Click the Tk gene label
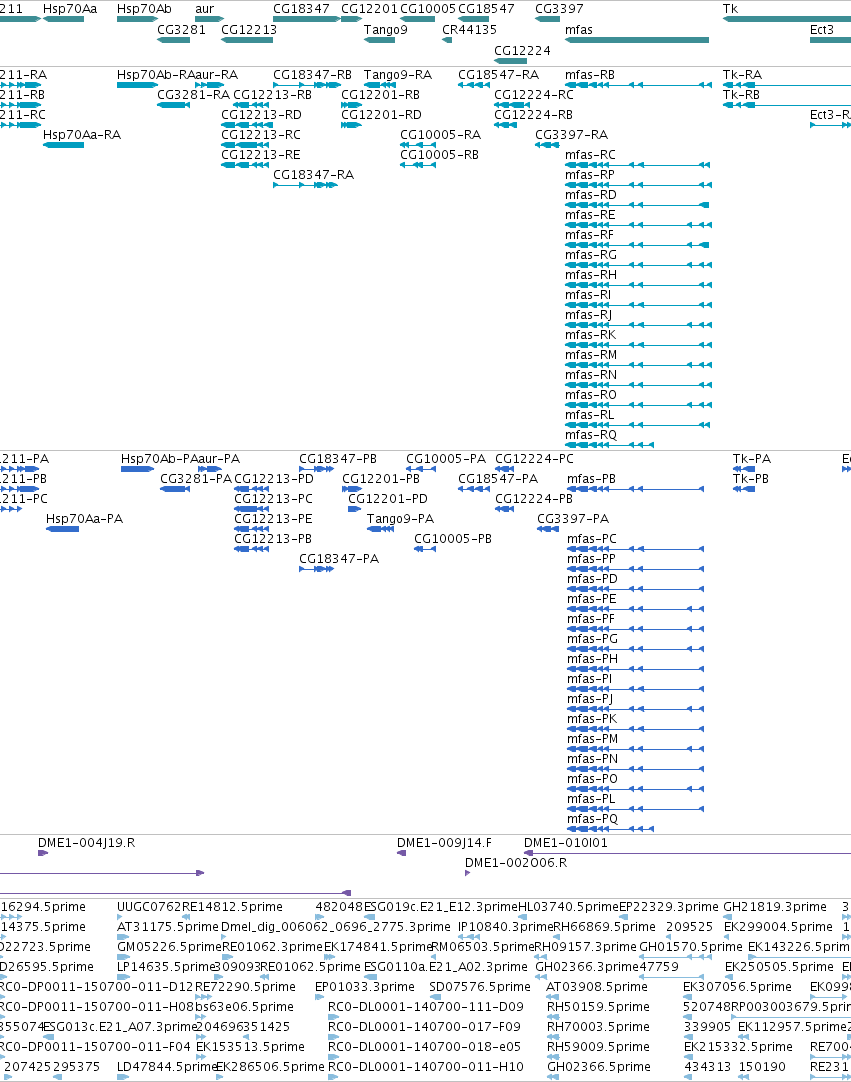 [730, 9]
